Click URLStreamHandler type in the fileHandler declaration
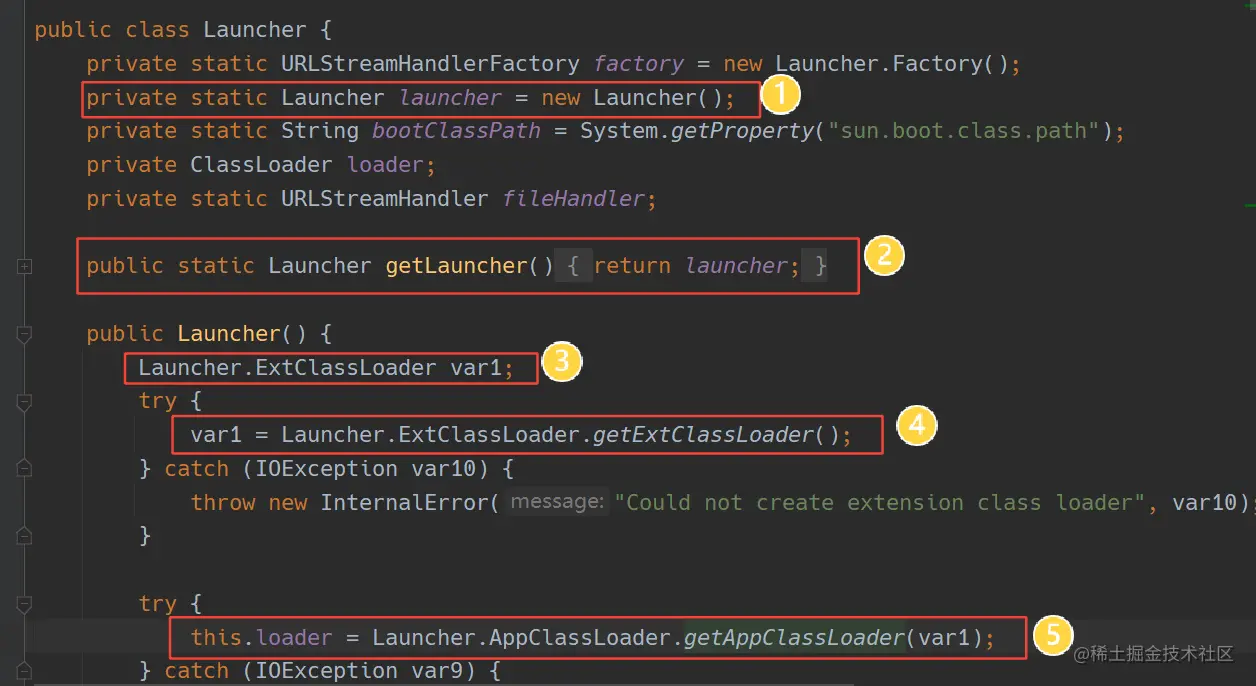This screenshot has height=686, width=1256. pos(385,199)
